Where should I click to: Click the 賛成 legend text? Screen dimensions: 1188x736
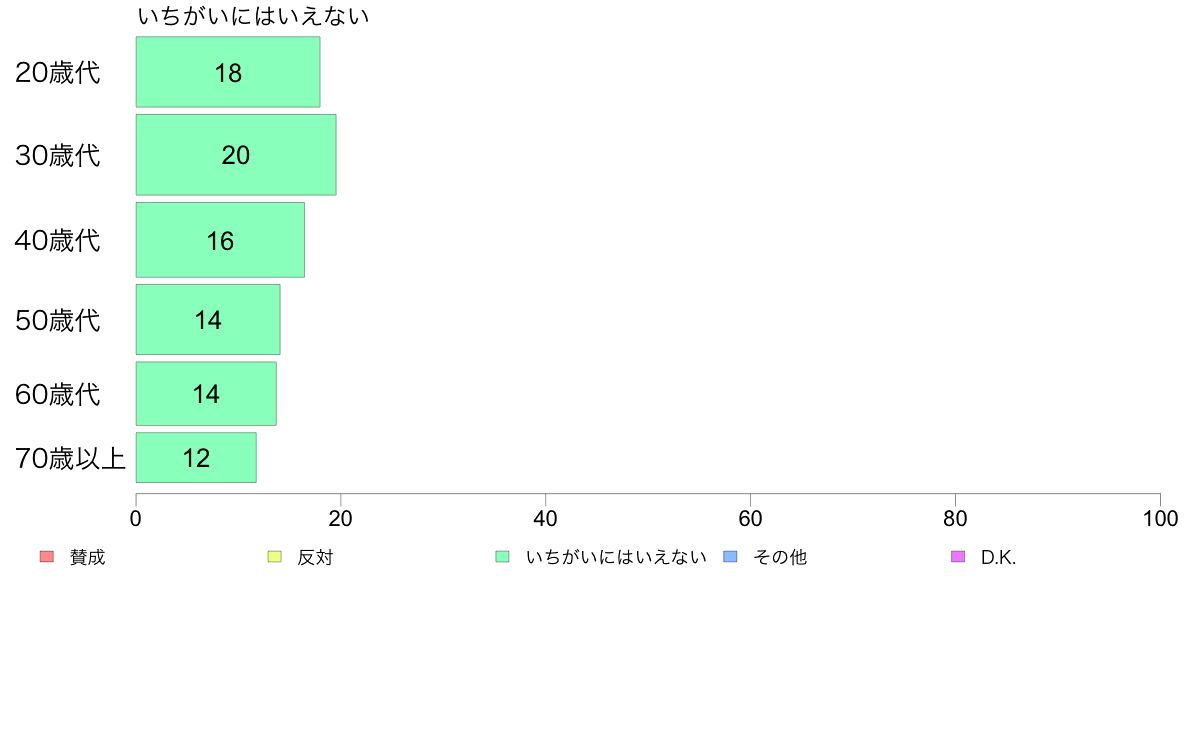(87, 557)
